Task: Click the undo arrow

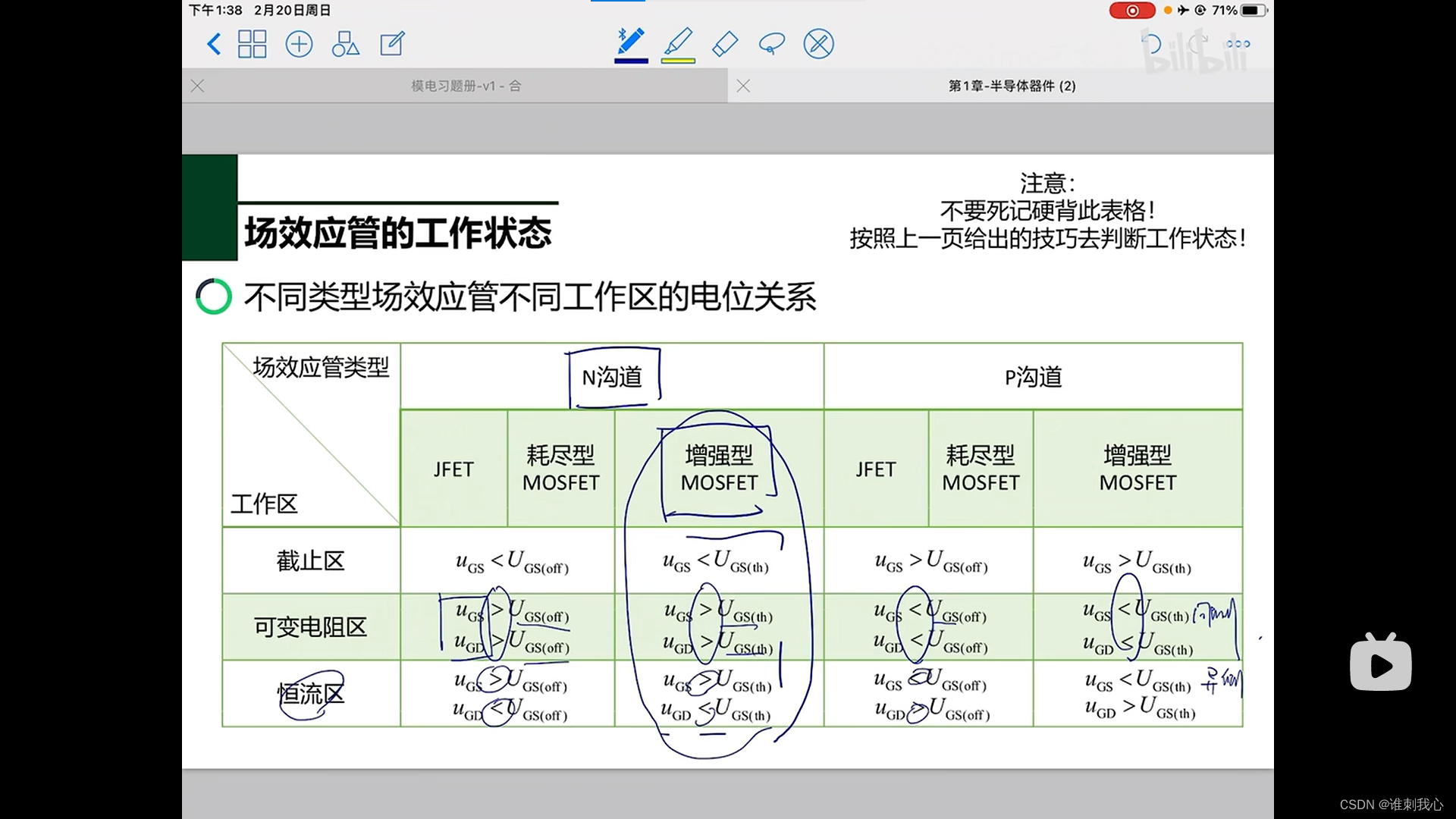Action: click(1151, 44)
